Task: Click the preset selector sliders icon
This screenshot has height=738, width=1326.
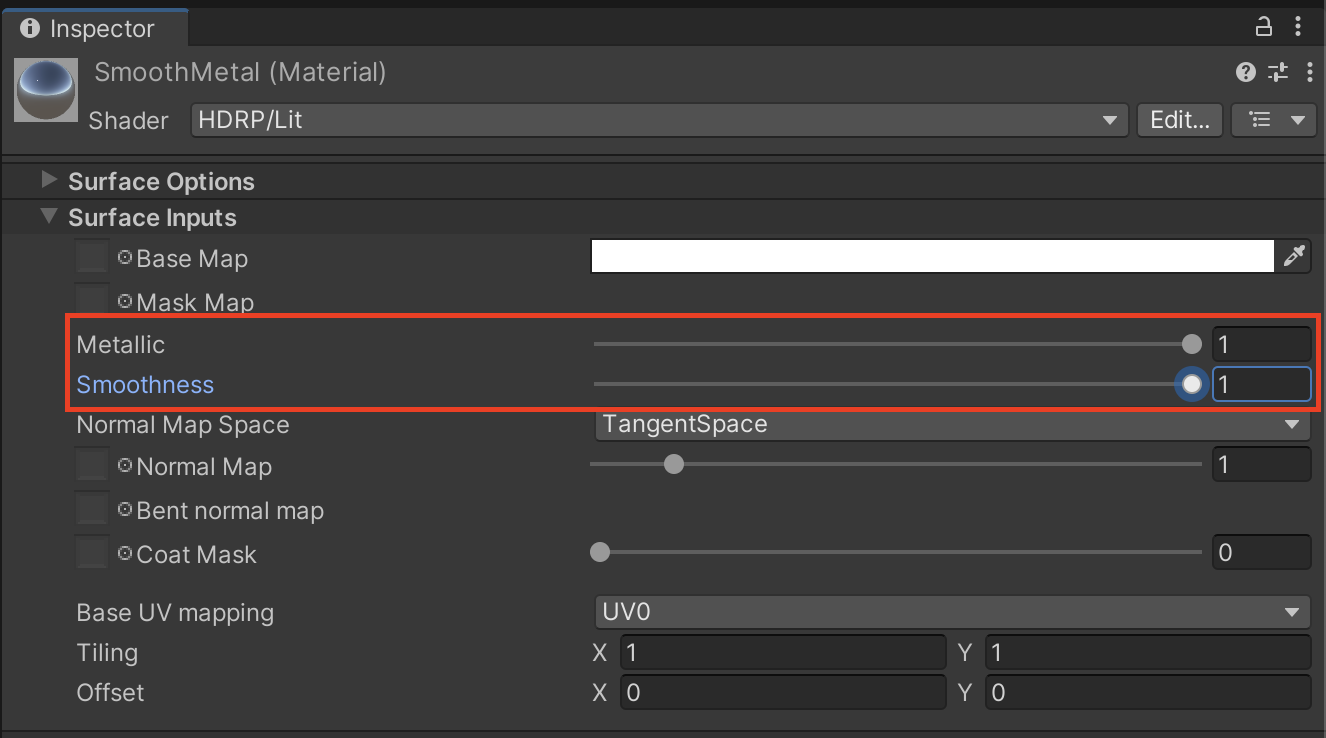Action: [x=1278, y=72]
